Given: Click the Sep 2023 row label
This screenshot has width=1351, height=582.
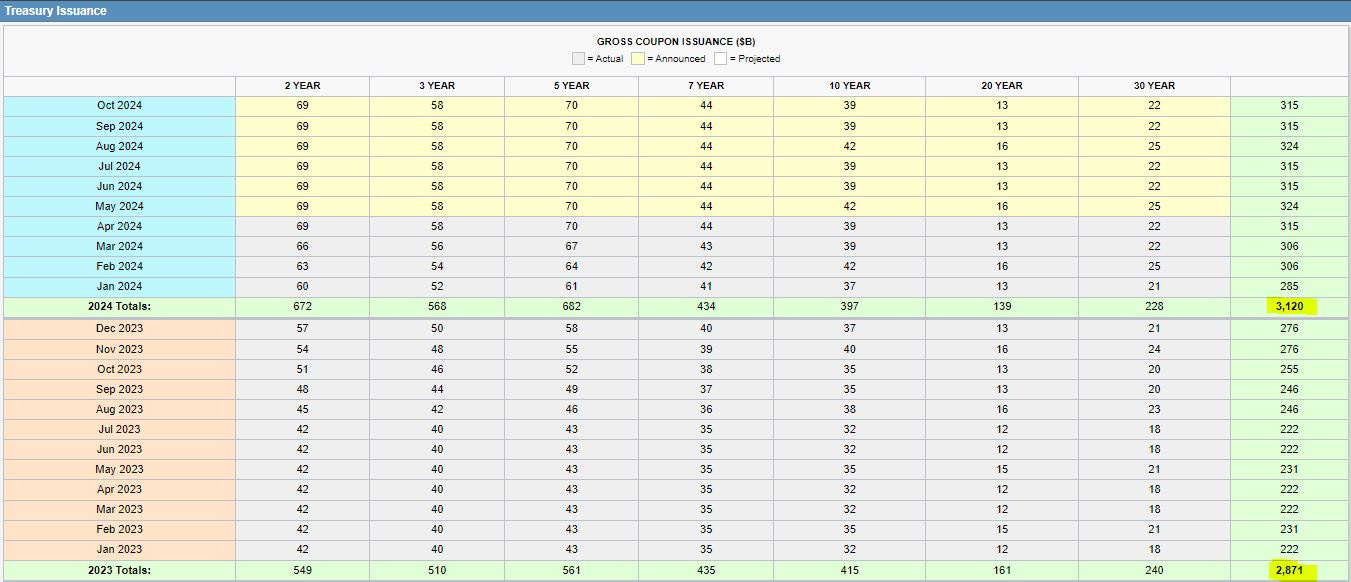Looking at the screenshot, I should (x=120, y=389).
